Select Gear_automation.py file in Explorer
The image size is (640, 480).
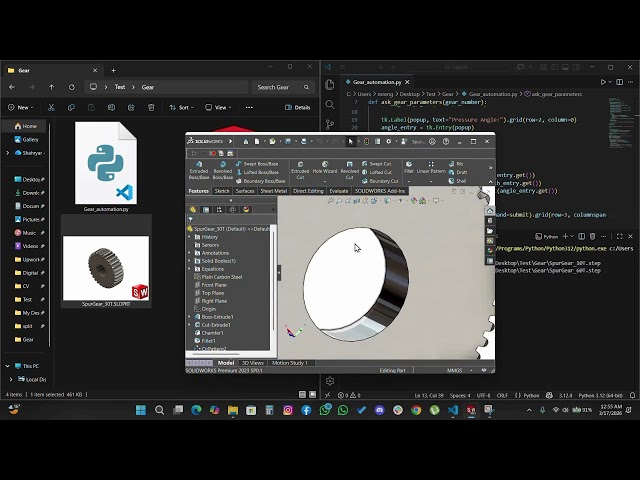pyautogui.click(x=106, y=167)
